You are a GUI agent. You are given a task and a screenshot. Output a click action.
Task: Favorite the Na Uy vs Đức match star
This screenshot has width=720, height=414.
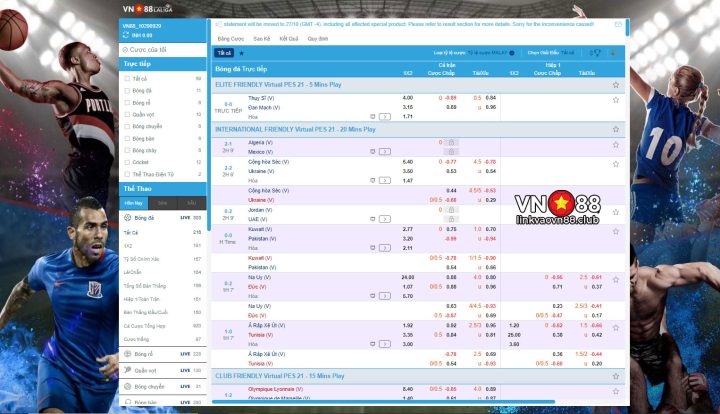pos(616,280)
